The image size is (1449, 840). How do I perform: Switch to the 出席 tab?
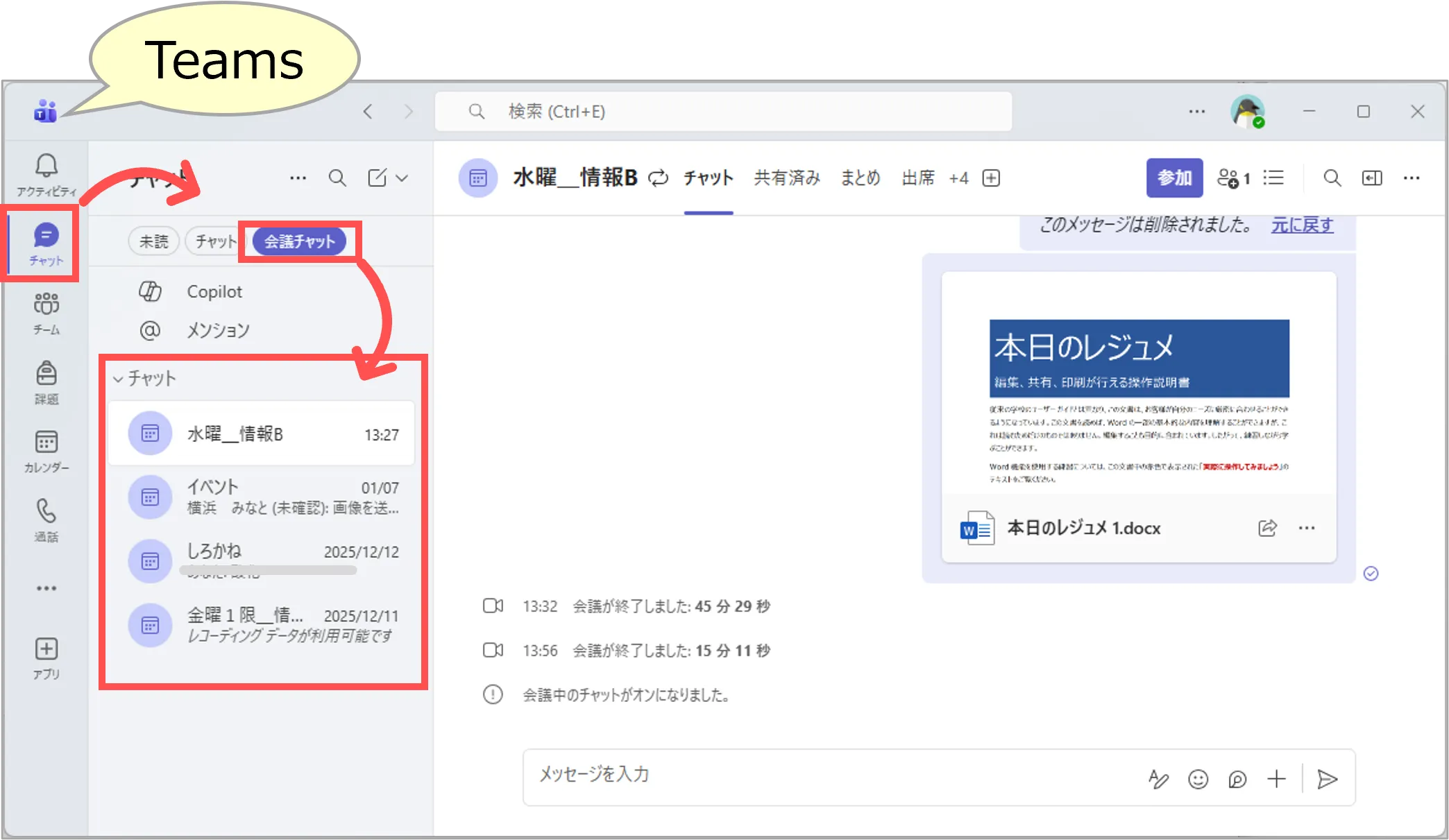[x=917, y=178]
